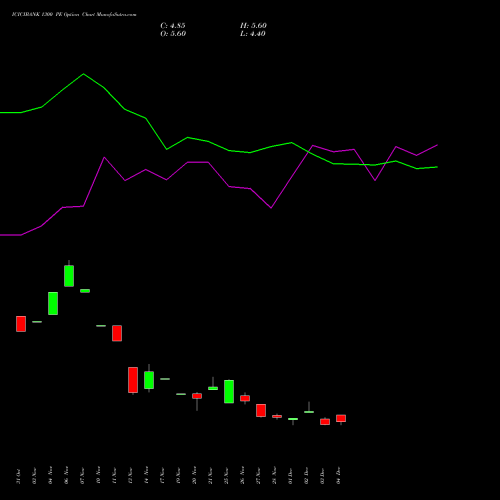This screenshot has width=500, height=500.
Task: Click the '26 Nov' date label
Action: (242, 476)
